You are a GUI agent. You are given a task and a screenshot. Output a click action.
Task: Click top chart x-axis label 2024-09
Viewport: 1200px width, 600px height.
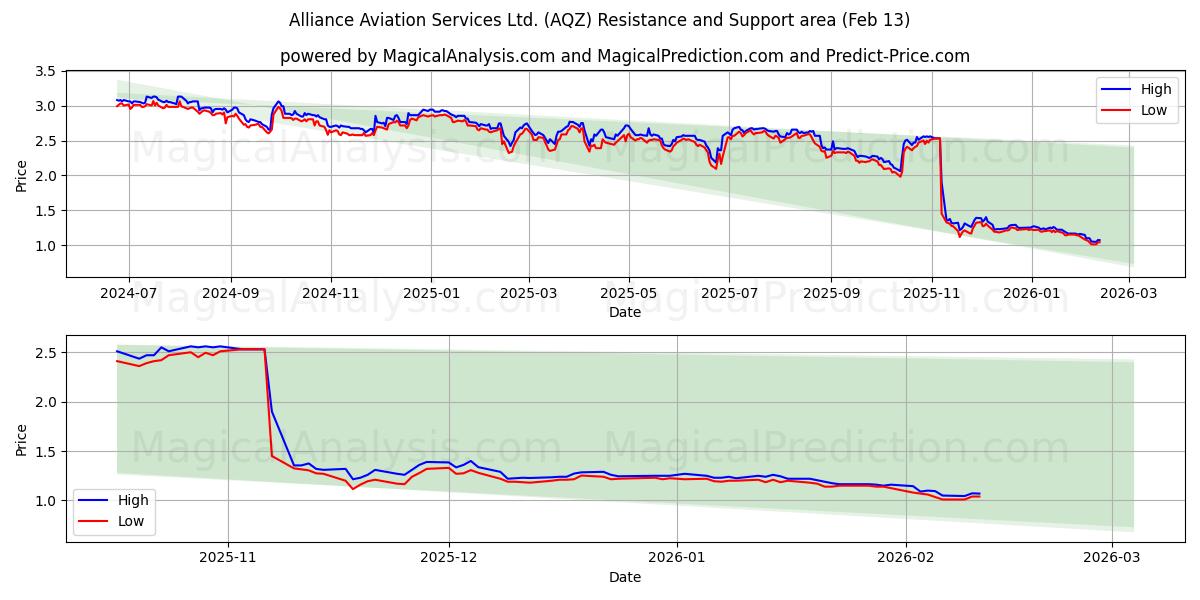tap(231, 294)
